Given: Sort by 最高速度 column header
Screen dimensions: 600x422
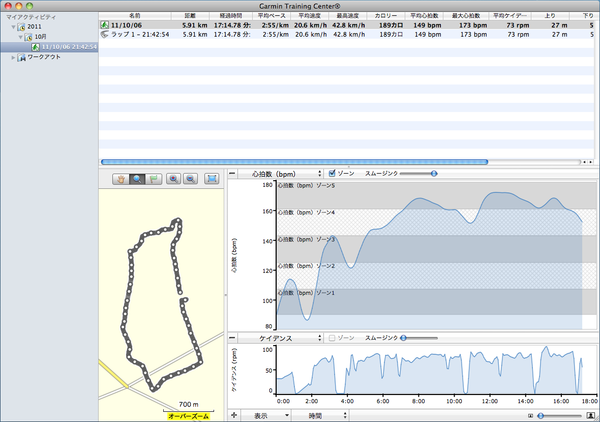Looking at the screenshot, I should pos(348,16).
